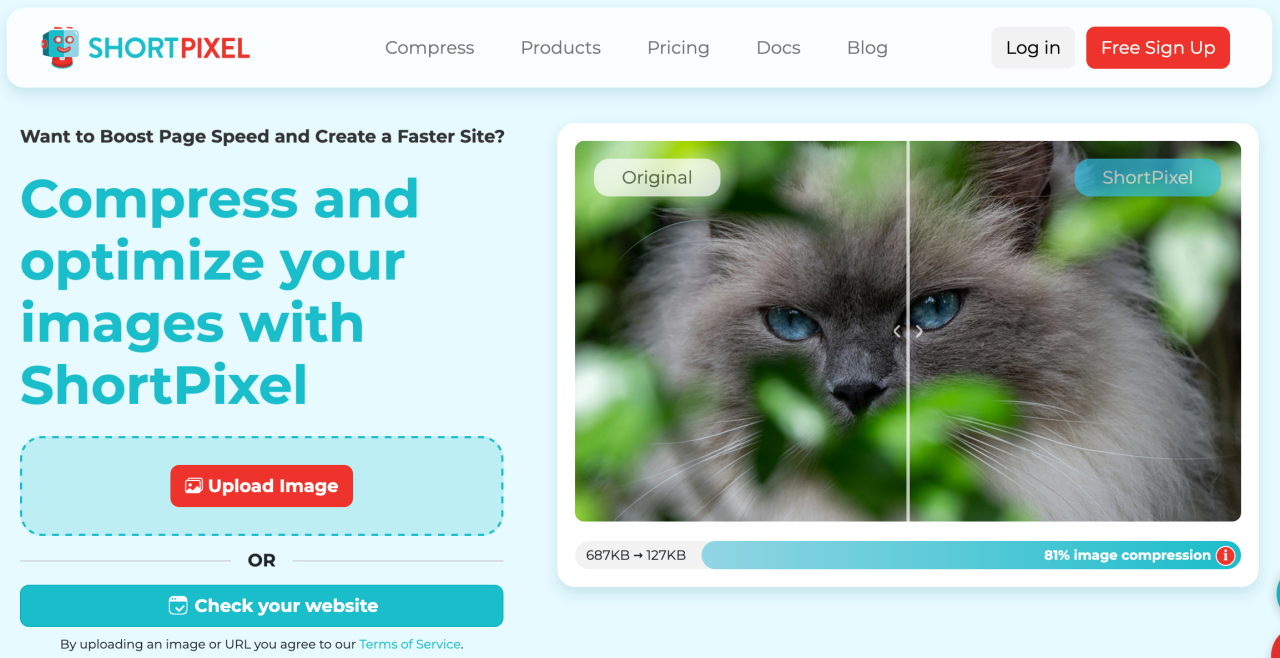Screen dimensions: 1280x658
Task: Click the red info icon on compression bar
Action: pyautogui.click(x=1225, y=556)
